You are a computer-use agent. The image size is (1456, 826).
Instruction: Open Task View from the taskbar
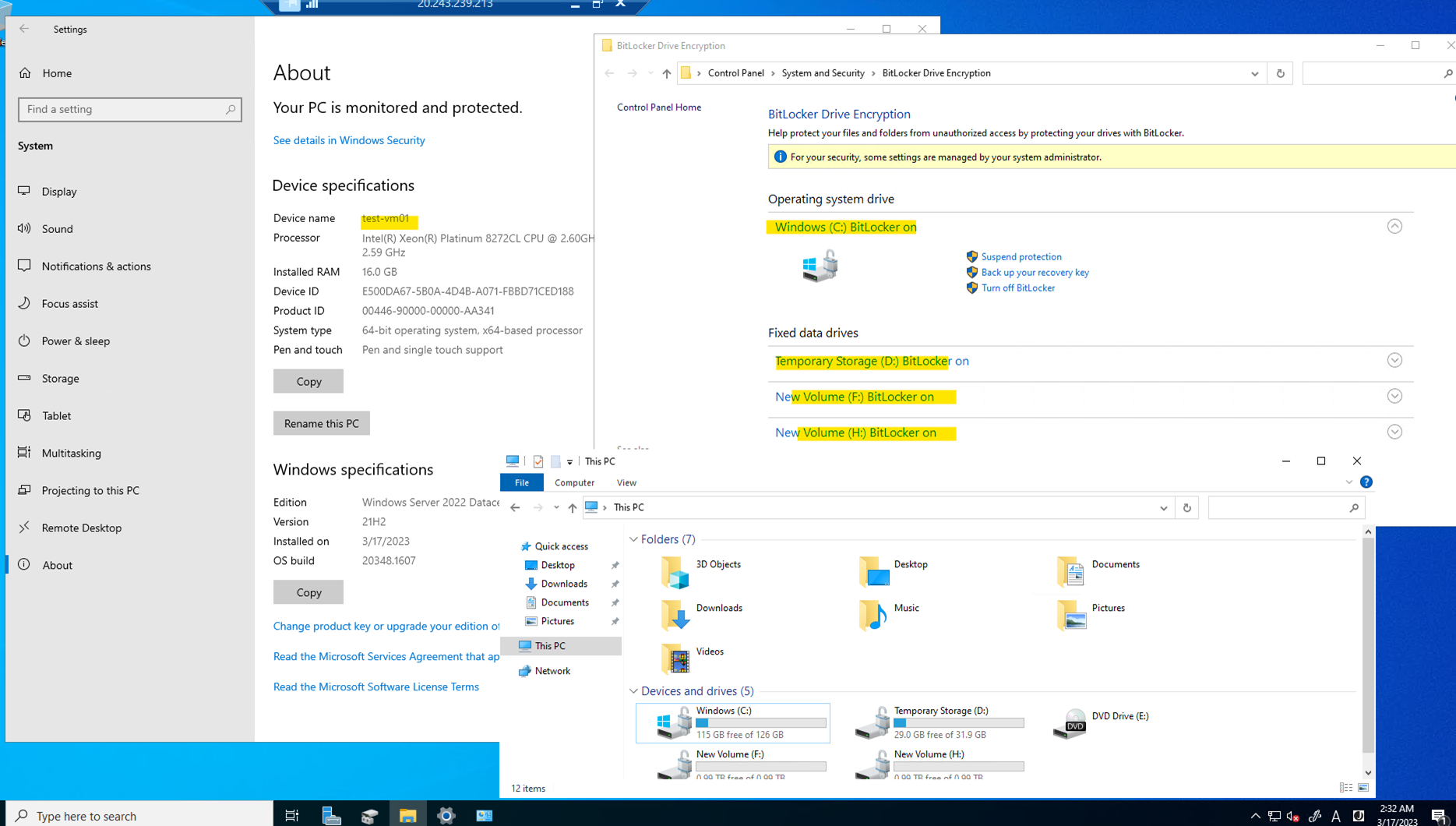(x=292, y=815)
